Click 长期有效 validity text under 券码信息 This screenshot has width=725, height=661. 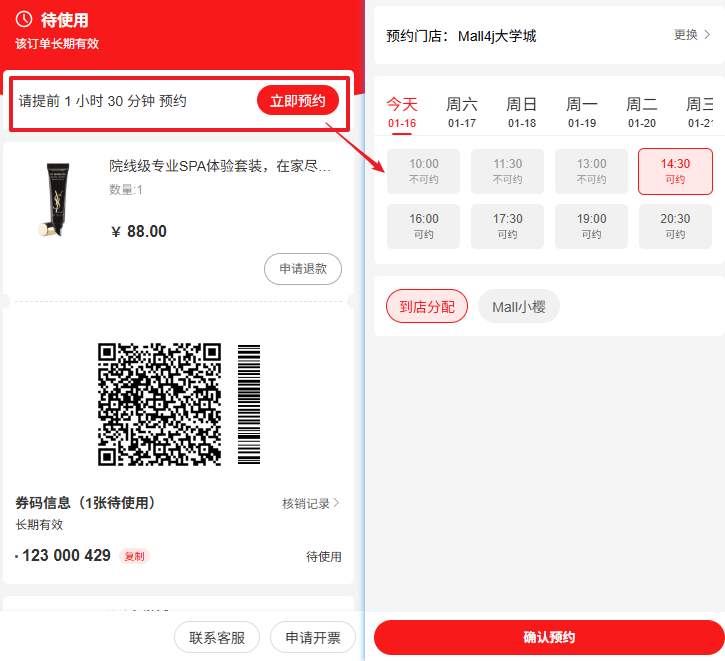[x=39, y=525]
